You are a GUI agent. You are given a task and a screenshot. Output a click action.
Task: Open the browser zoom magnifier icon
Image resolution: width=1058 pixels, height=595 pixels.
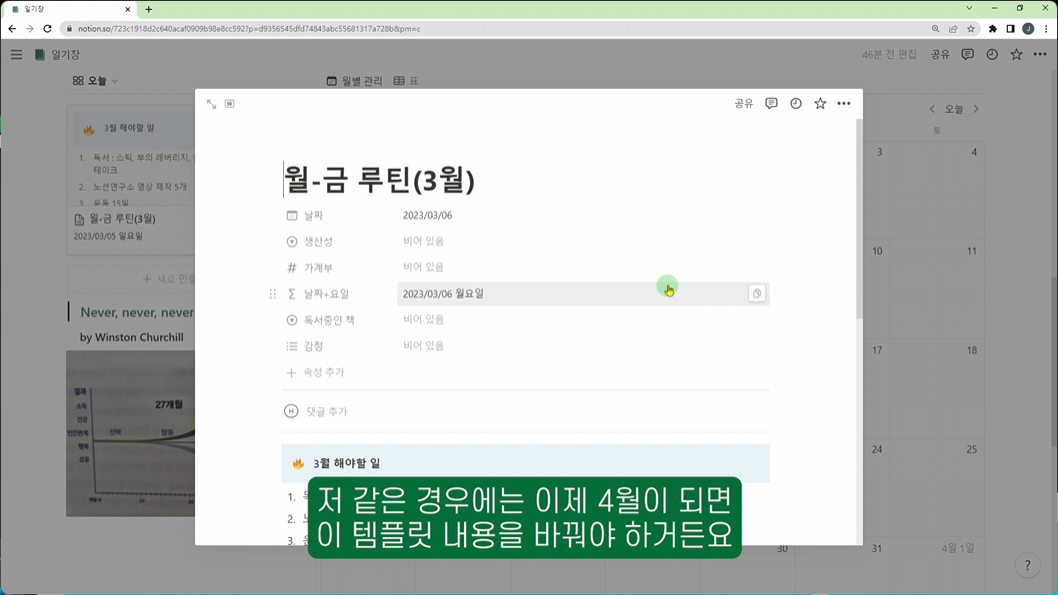pyautogui.click(x=935, y=29)
